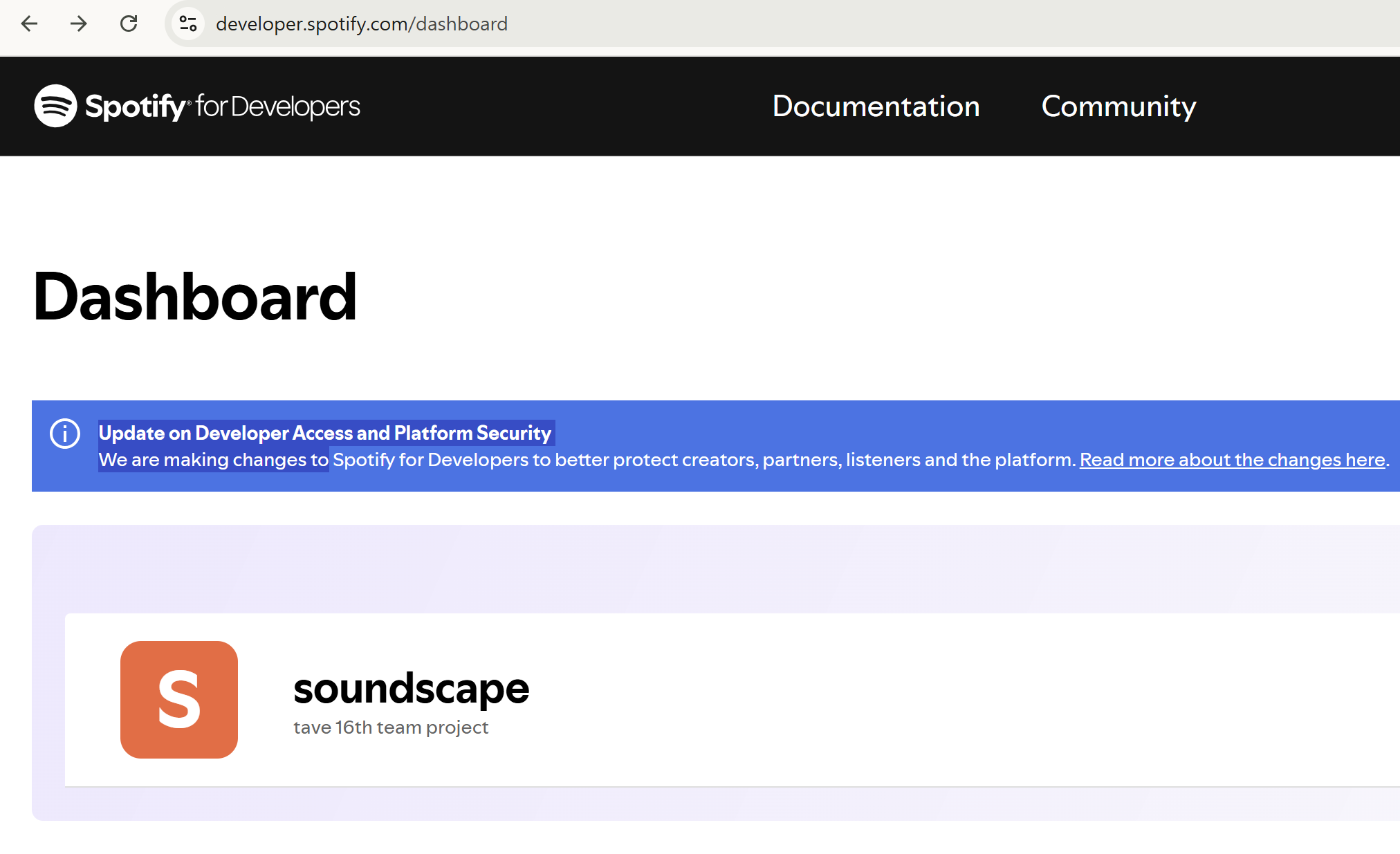
Task: Click the info circle icon in blue banner
Action: (x=65, y=434)
